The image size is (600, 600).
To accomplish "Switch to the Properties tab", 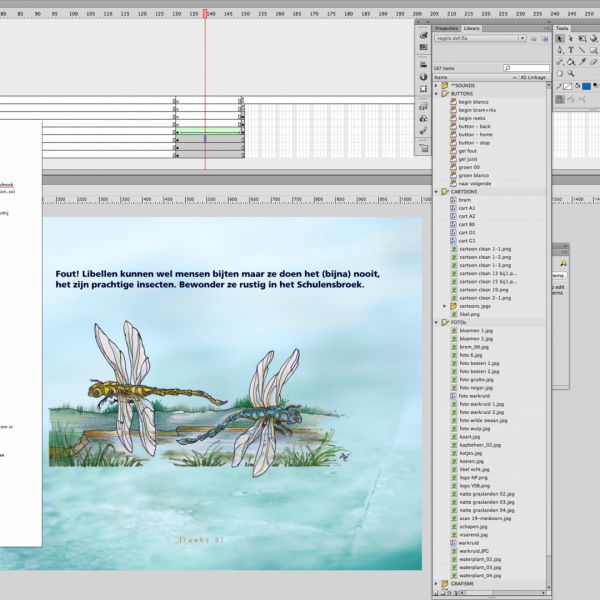I will point(445,28).
